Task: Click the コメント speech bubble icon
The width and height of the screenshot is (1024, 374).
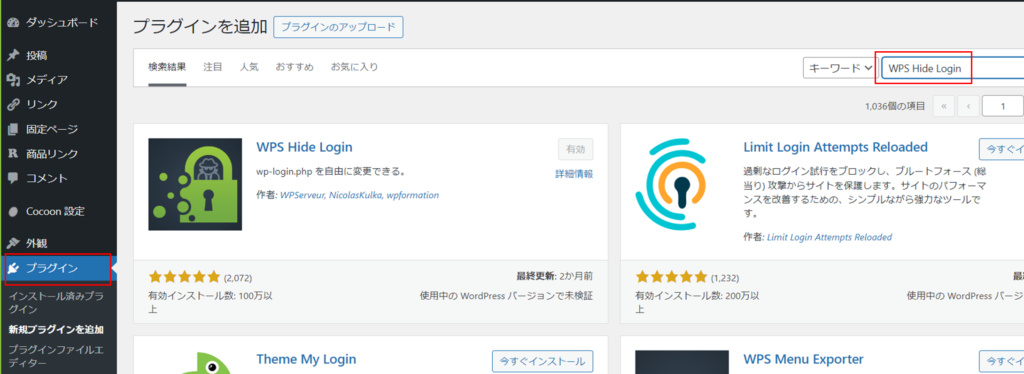Action: pyautogui.click(x=12, y=178)
